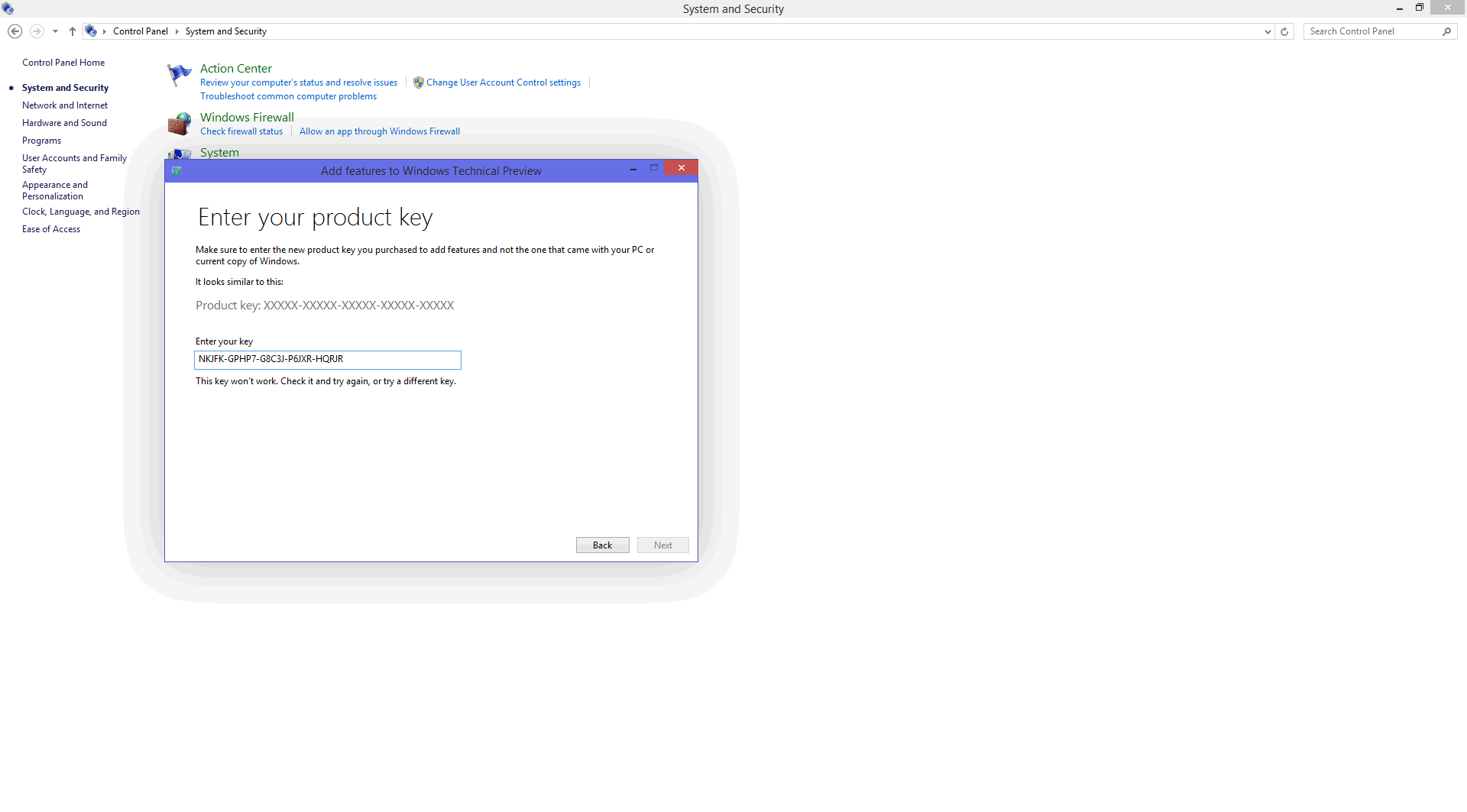This screenshot has width=1467, height=812.
Task: Open Programs category
Action: (x=41, y=141)
